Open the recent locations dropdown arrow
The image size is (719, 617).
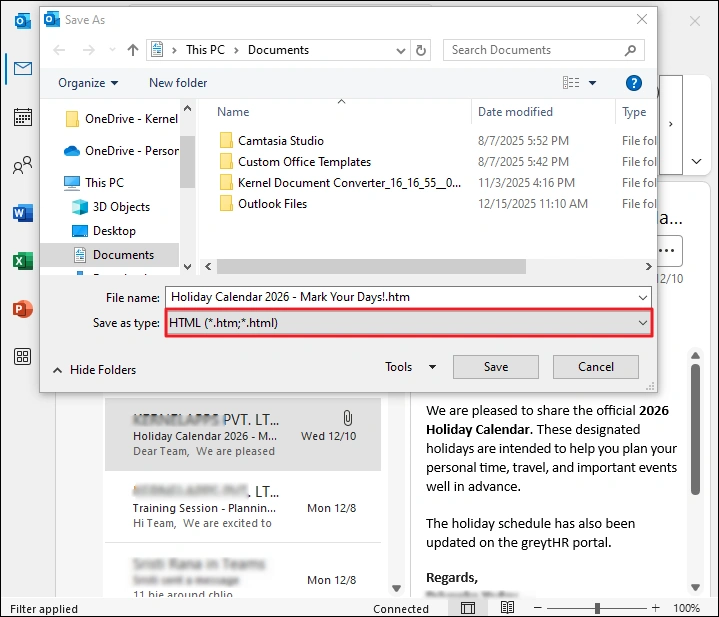pyautogui.click(x=112, y=50)
